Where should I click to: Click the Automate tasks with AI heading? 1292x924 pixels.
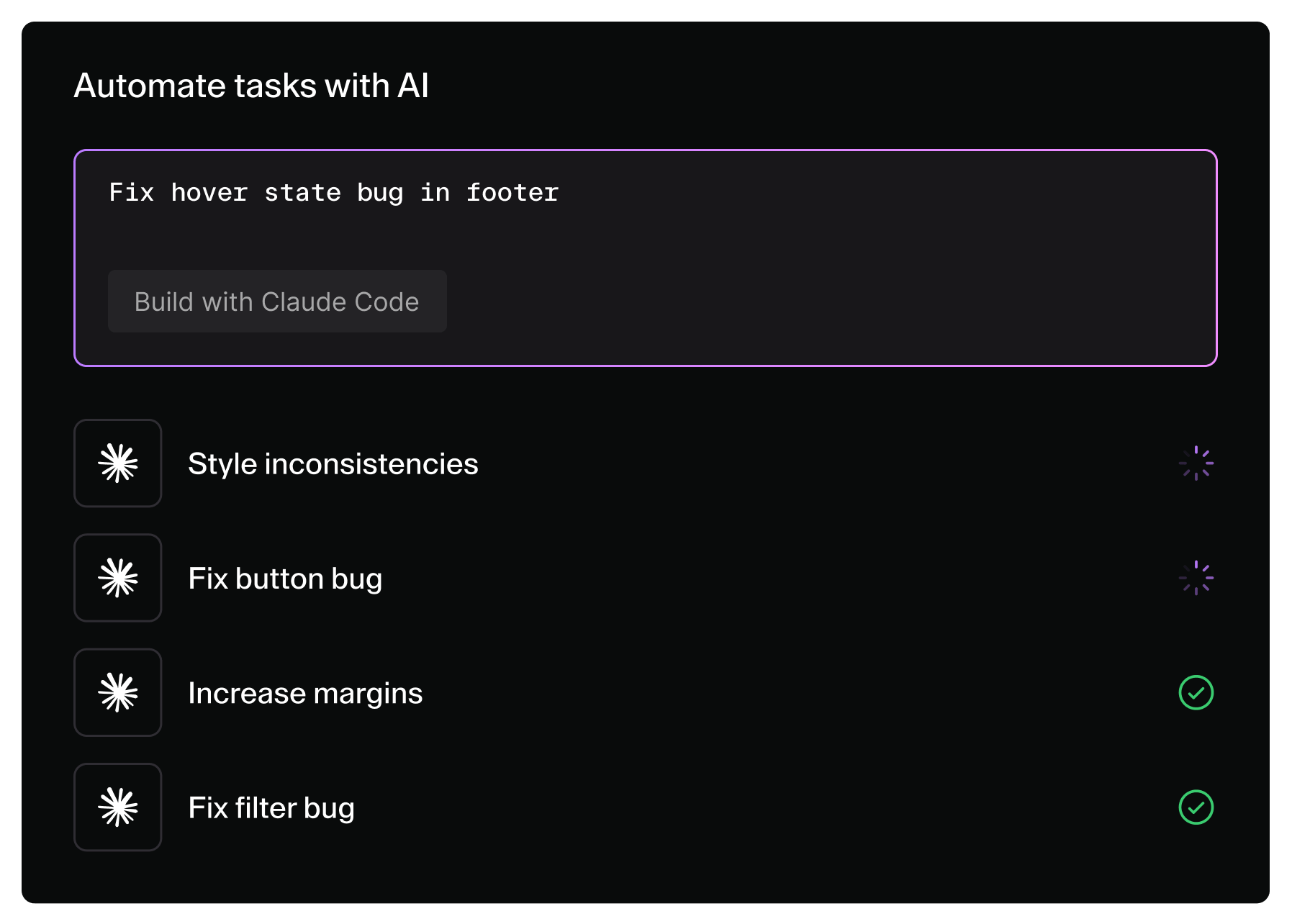pyautogui.click(x=251, y=85)
